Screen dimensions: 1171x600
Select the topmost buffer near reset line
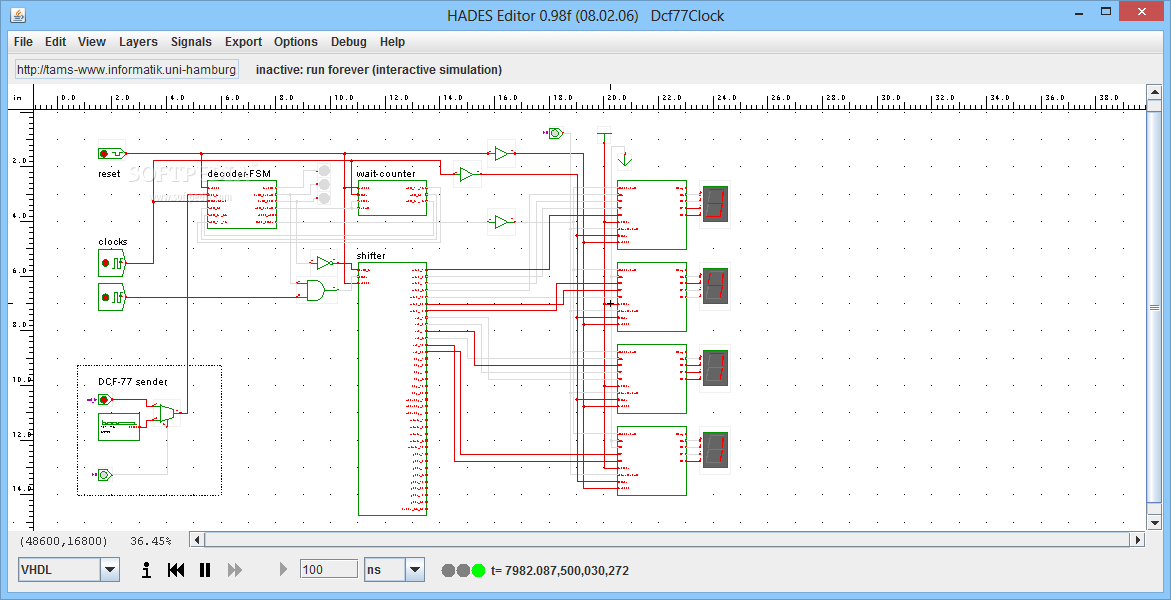[x=502, y=154]
